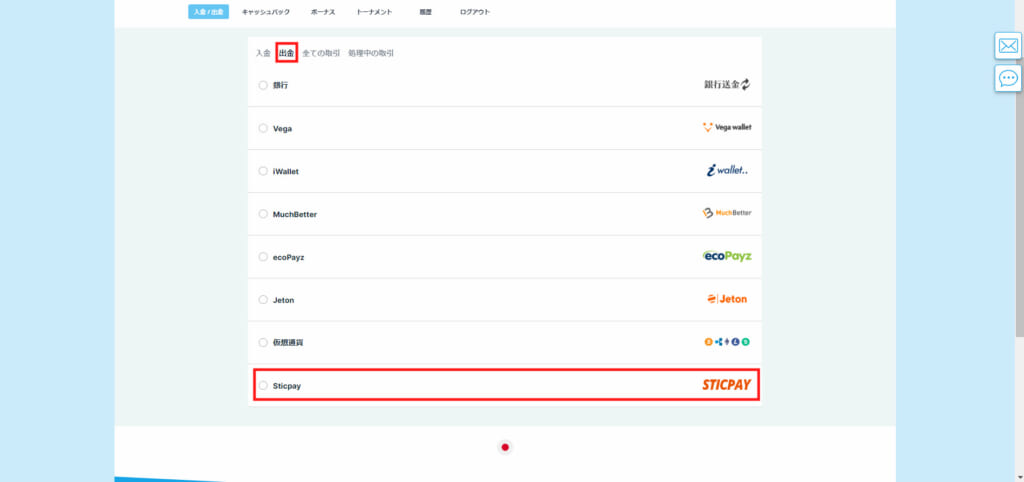Click the Japan flag icon
Screen dimensions: 1024x482
505,447
